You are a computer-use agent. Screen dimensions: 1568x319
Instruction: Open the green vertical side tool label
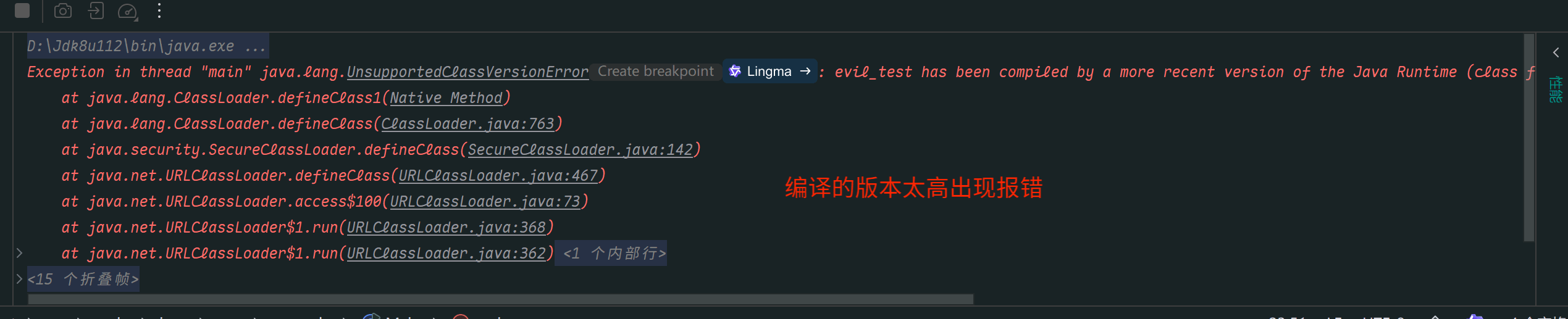coord(1556,89)
